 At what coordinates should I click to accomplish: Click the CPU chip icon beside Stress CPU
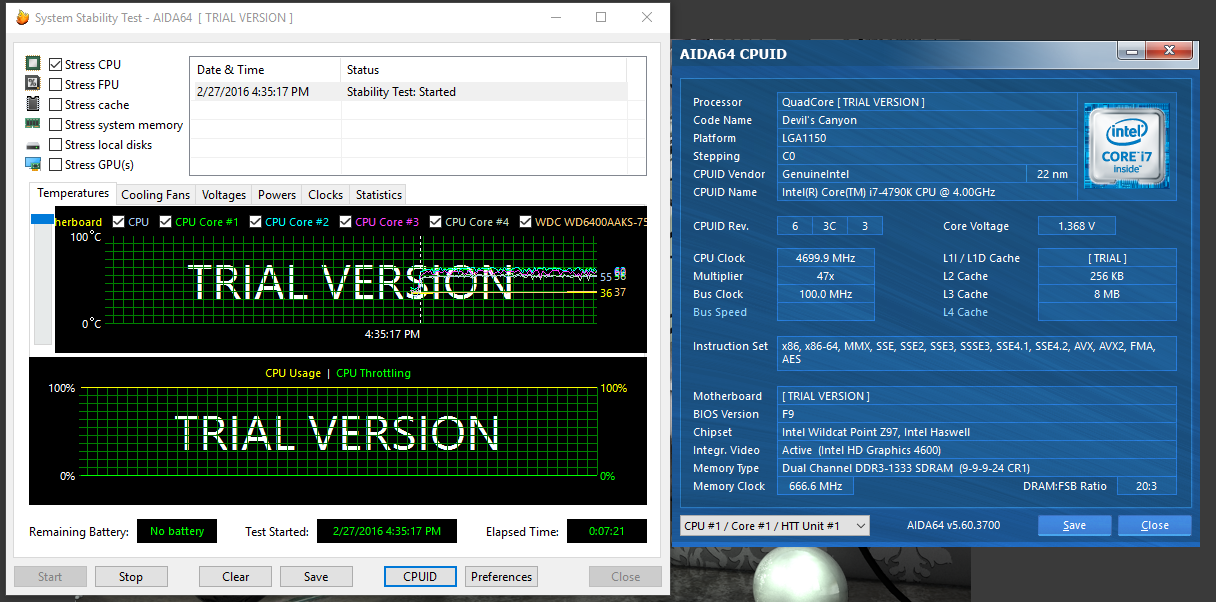click(x=33, y=64)
